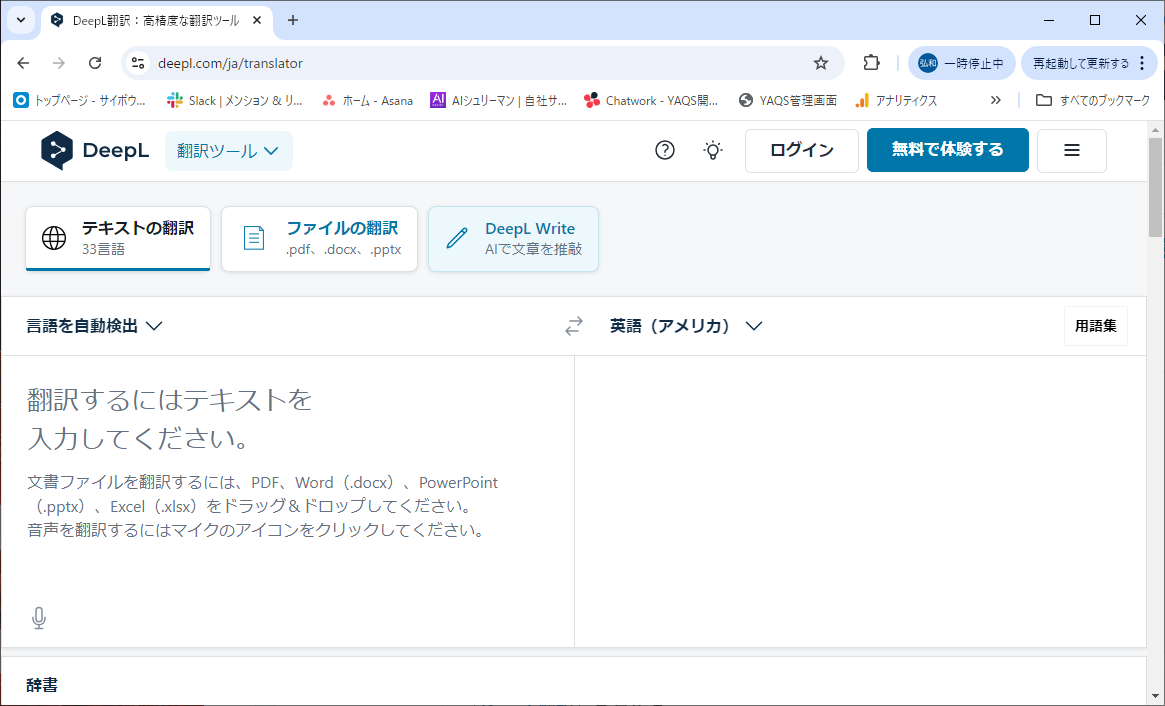Reload the current page
1165x706 pixels.
[x=95, y=63]
